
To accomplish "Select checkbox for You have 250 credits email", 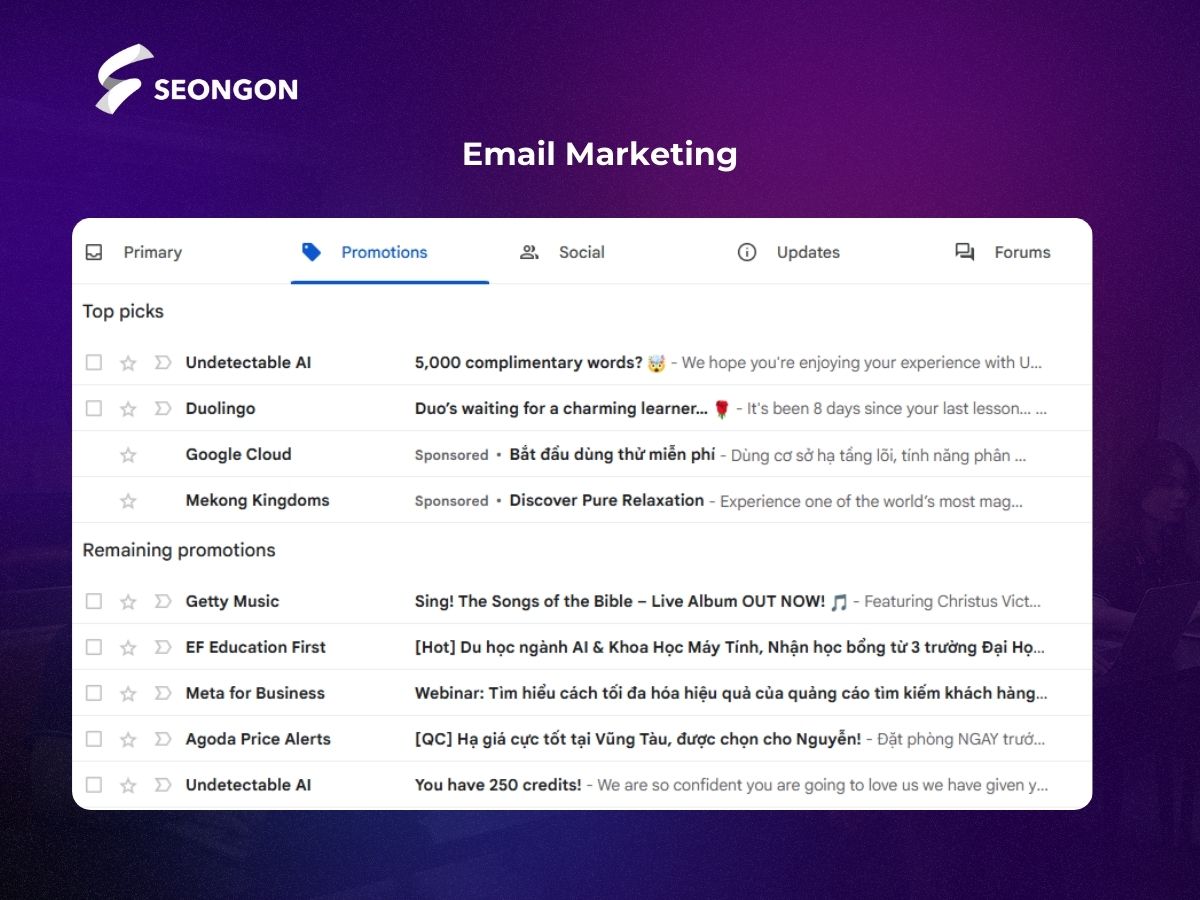I will pos(94,785).
